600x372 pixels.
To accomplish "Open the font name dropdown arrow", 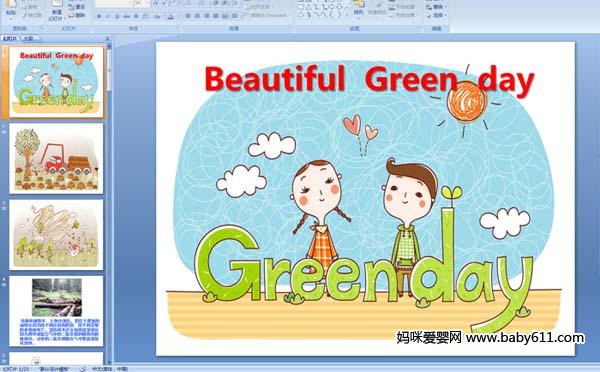I will (130, 3).
